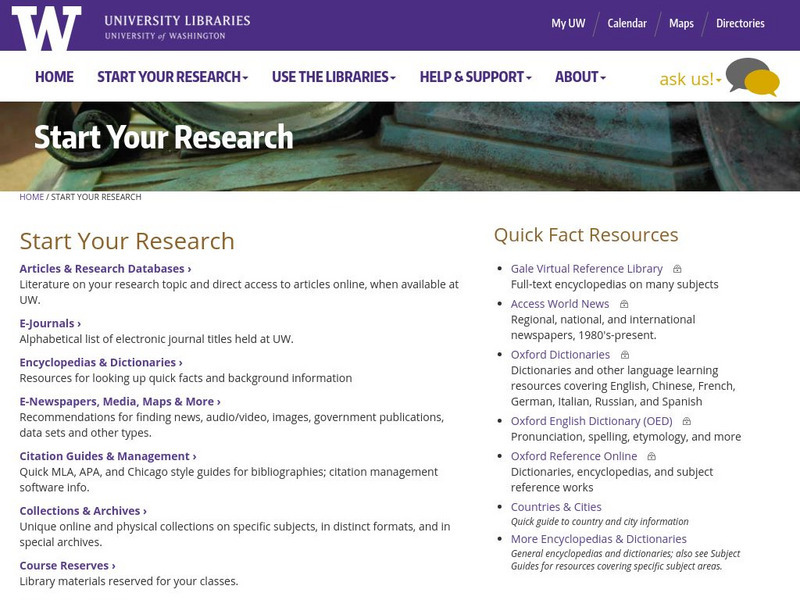Click lock icon beside Oxford Dictionaries
This screenshot has height=600, width=800.
pos(624,355)
